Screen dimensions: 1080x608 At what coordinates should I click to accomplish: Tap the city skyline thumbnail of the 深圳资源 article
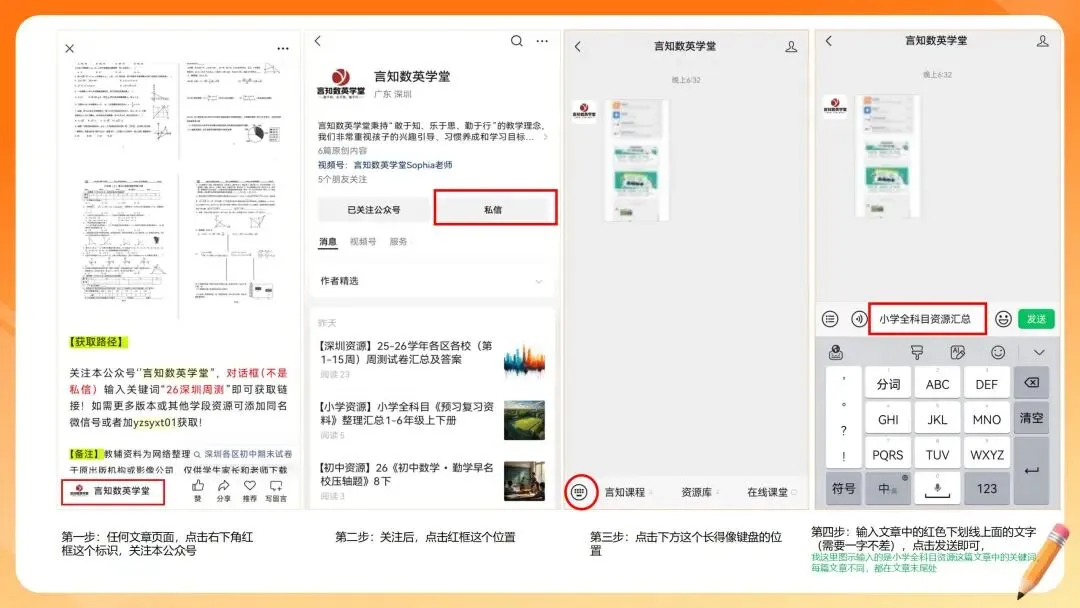(x=524, y=360)
